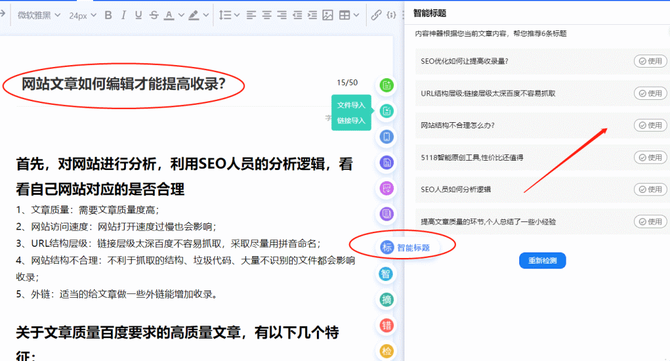Viewport: 670px width, 361px height.
Task: Click the 重新检测 button
Action: point(542,261)
